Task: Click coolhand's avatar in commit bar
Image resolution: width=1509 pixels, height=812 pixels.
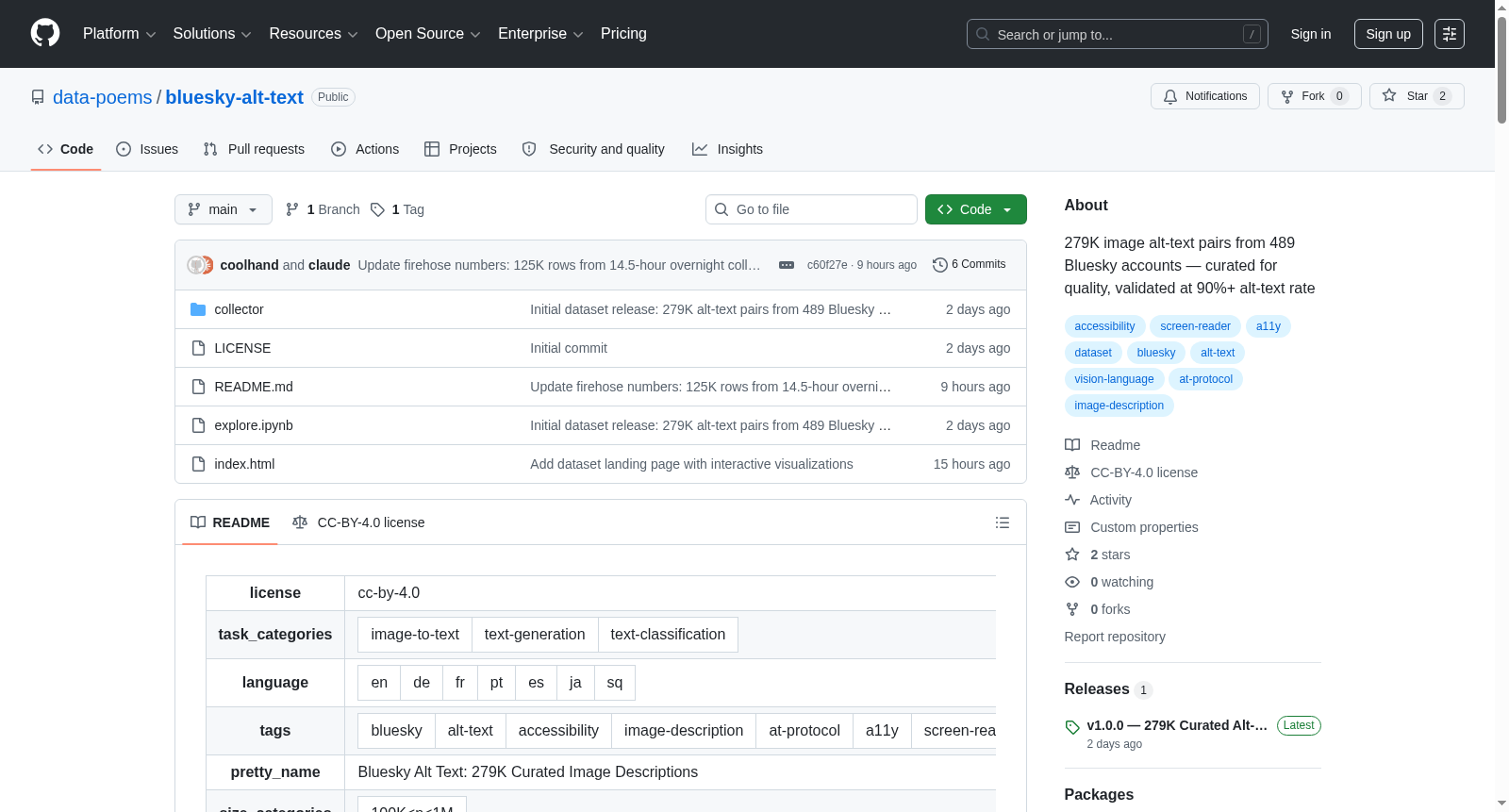Action: click(x=195, y=265)
